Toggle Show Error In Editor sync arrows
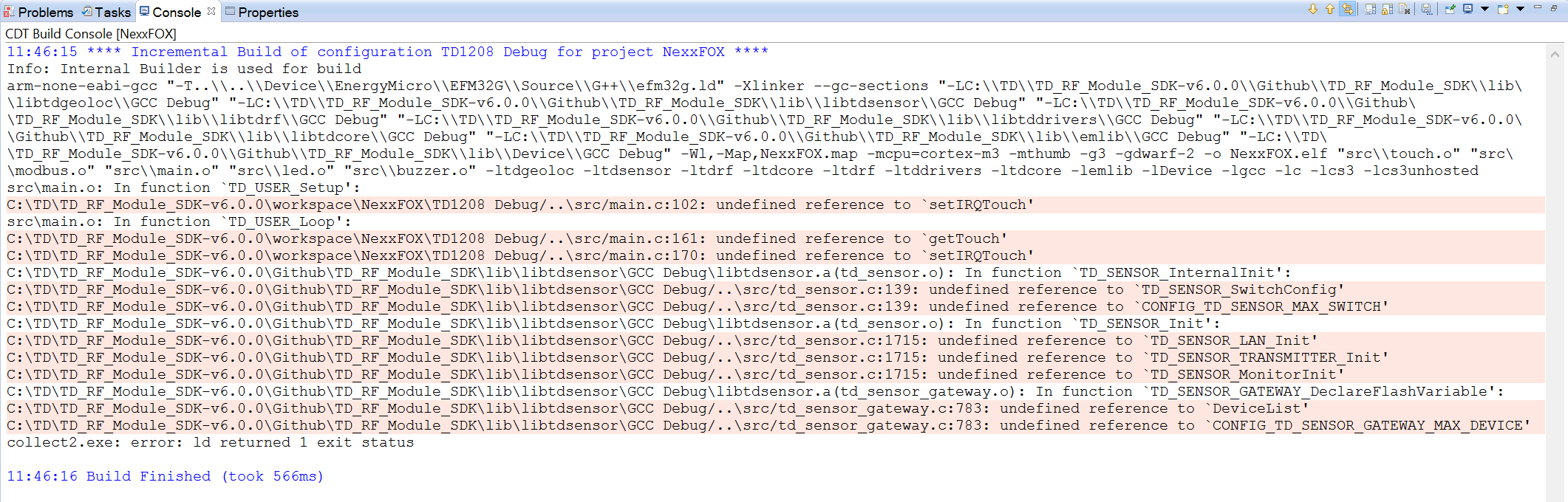 coord(1348,9)
